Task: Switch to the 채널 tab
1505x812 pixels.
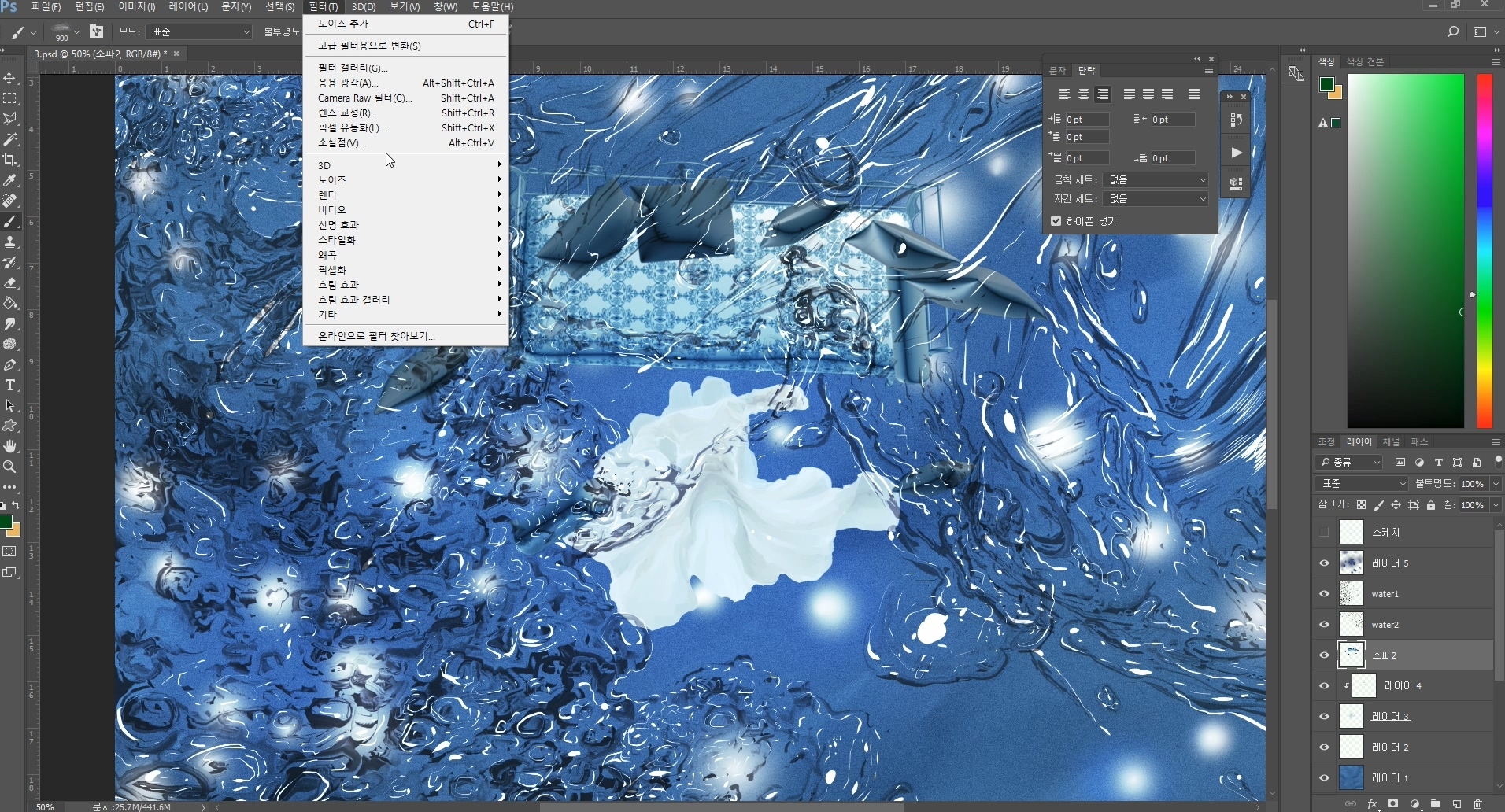Action: coord(1392,442)
